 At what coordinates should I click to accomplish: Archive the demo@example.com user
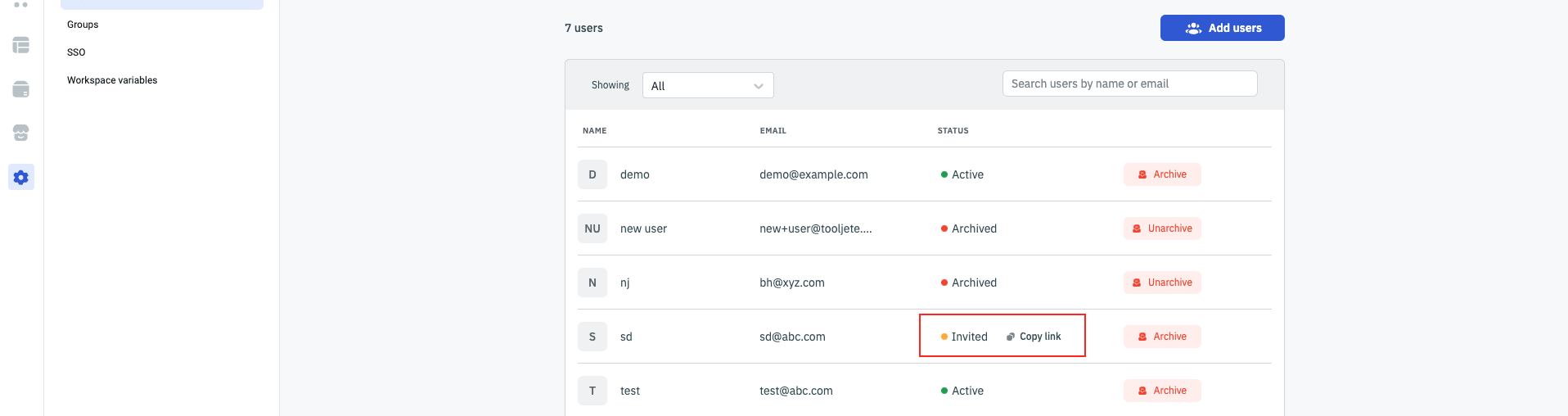[1161, 174]
